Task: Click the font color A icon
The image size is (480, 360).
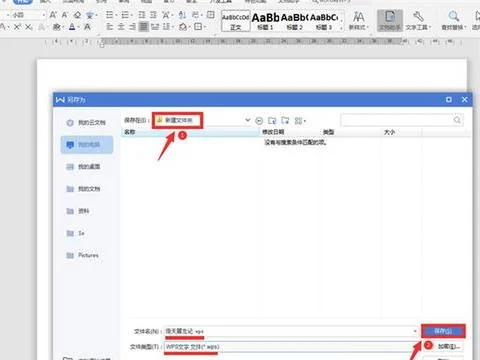Action: tap(72, 27)
